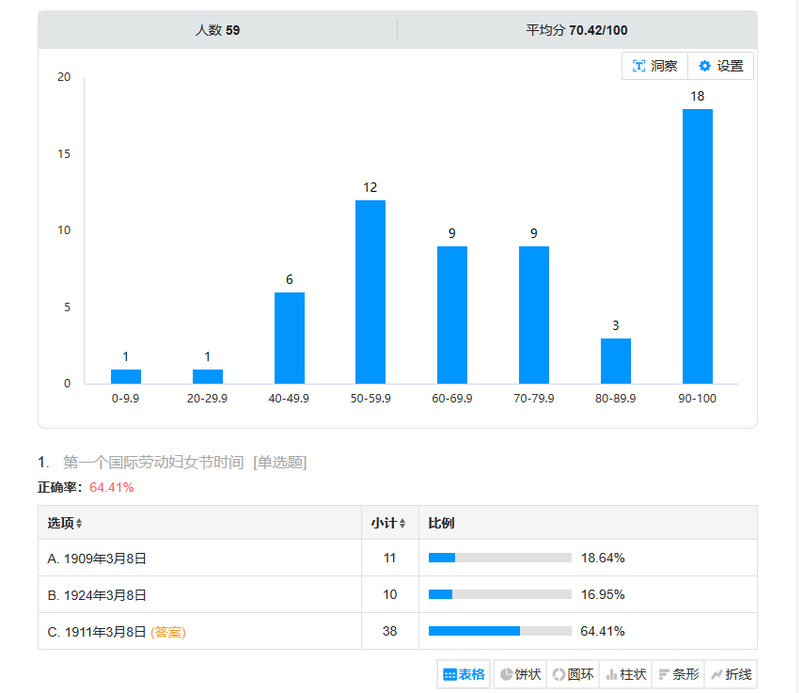Sort table by 小计 column
The image size is (799, 693).
point(388,523)
